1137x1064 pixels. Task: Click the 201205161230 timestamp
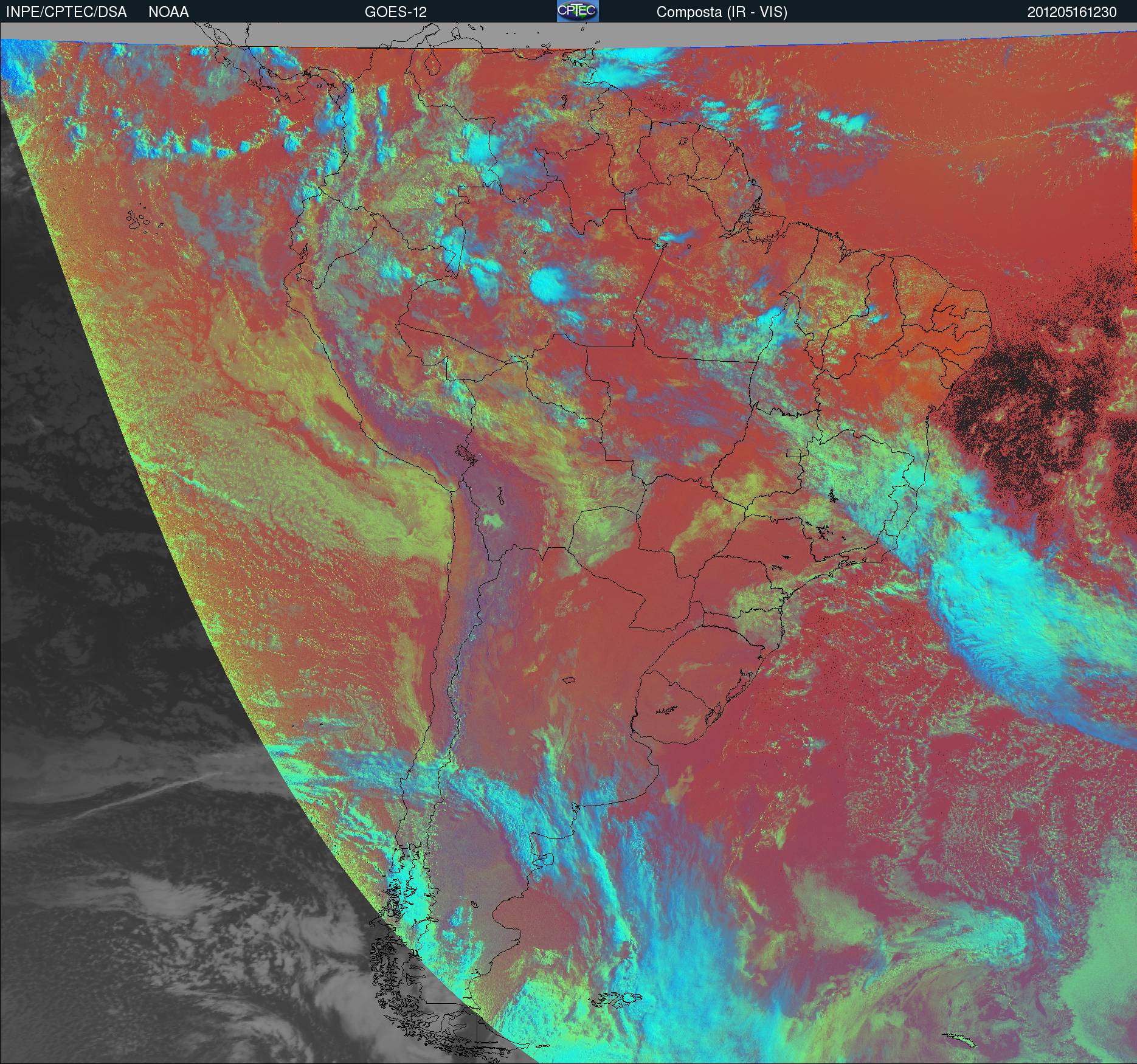pos(1072,12)
